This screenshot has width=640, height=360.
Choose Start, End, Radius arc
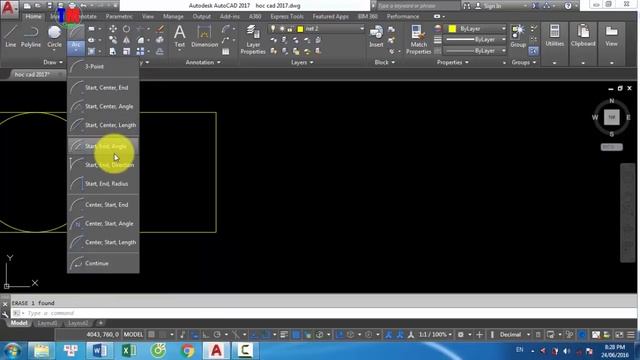pyautogui.click(x=103, y=184)
